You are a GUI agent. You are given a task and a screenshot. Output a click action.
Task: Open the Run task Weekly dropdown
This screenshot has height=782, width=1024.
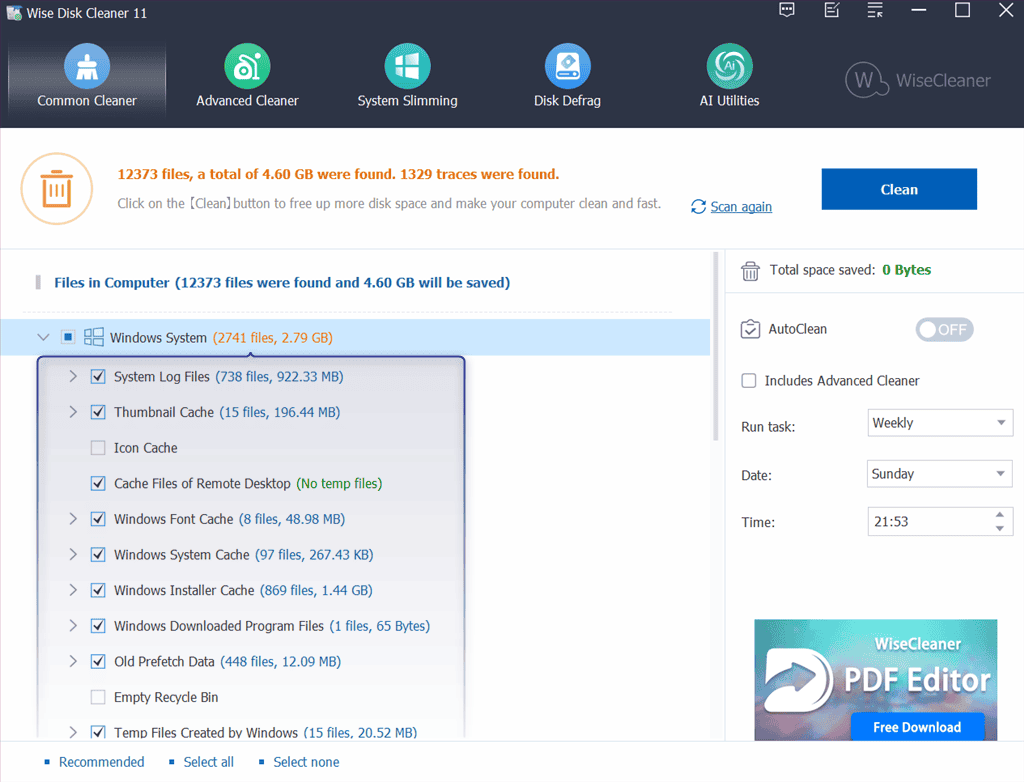coord(940,423)
